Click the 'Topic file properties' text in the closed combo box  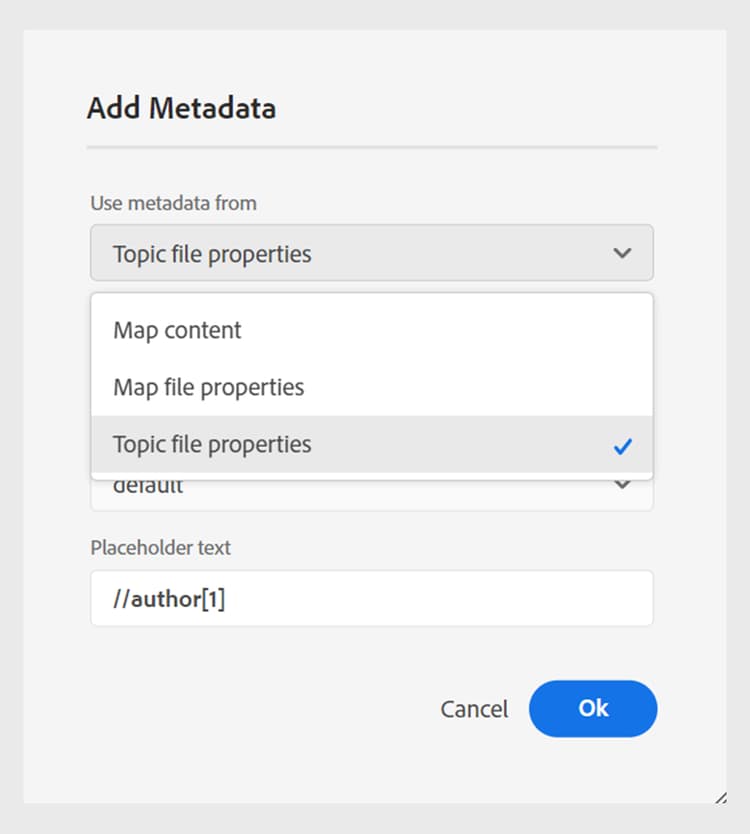click(212, 254)
